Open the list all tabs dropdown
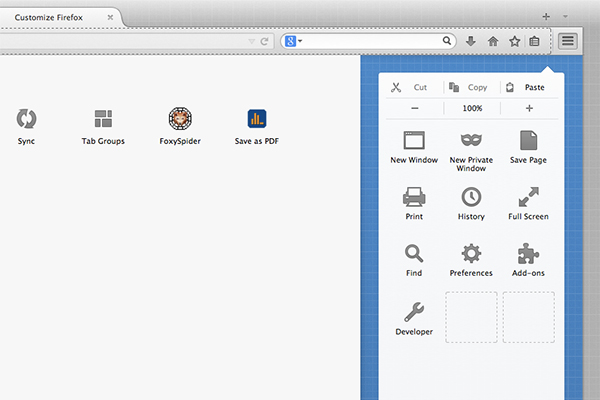The width and height of the screenshot is (600, 400). [565, 16]
